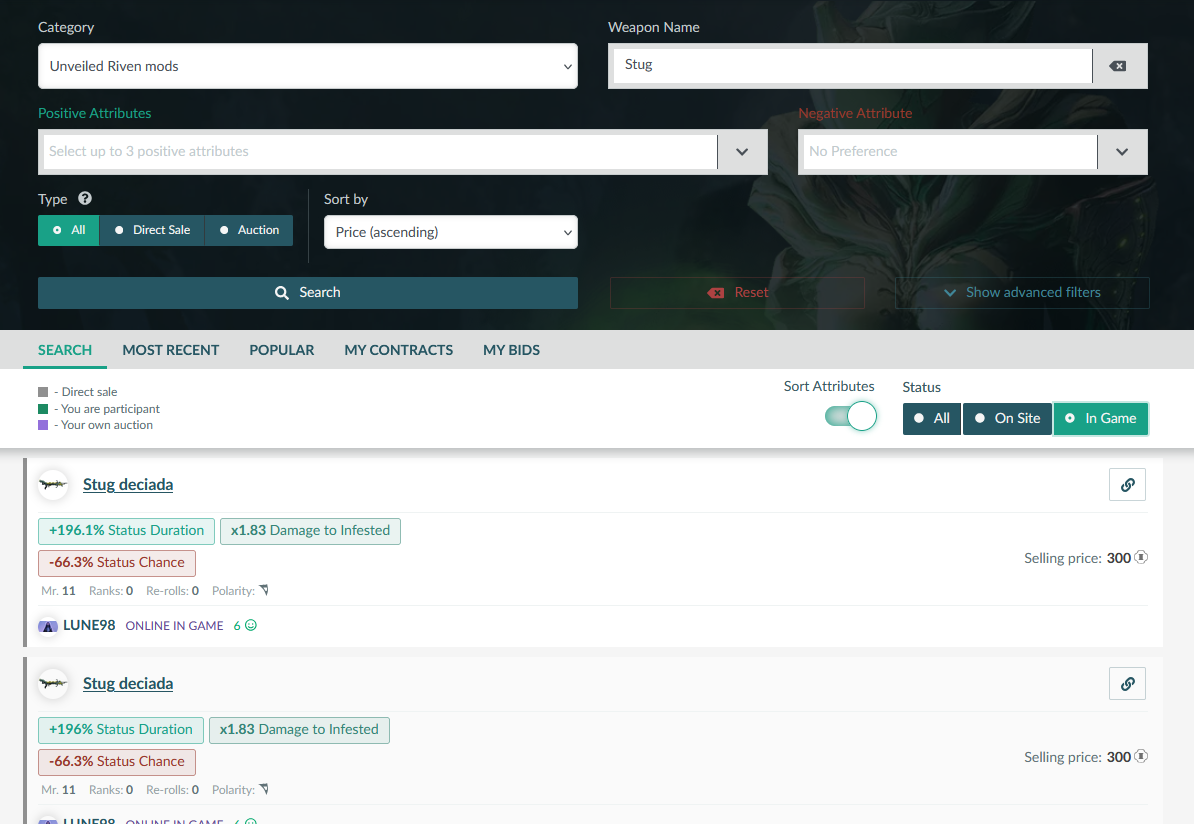The height and width of the screenshot is (824, 1194).
Task: Expand Negative Attribute chevron
Action: point(1122,152)
